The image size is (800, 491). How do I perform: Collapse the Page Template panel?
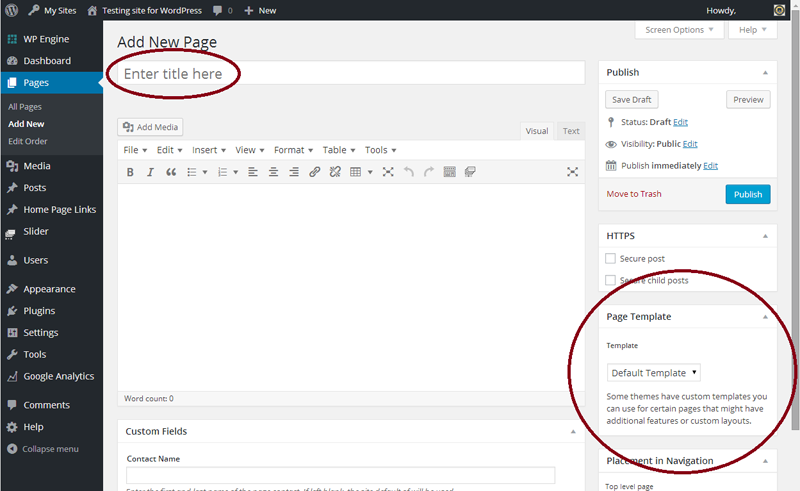click(765, 316)
